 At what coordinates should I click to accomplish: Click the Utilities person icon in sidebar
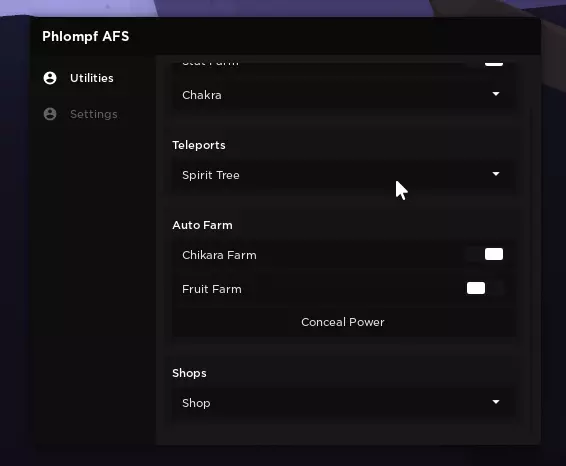click(50, 78)
